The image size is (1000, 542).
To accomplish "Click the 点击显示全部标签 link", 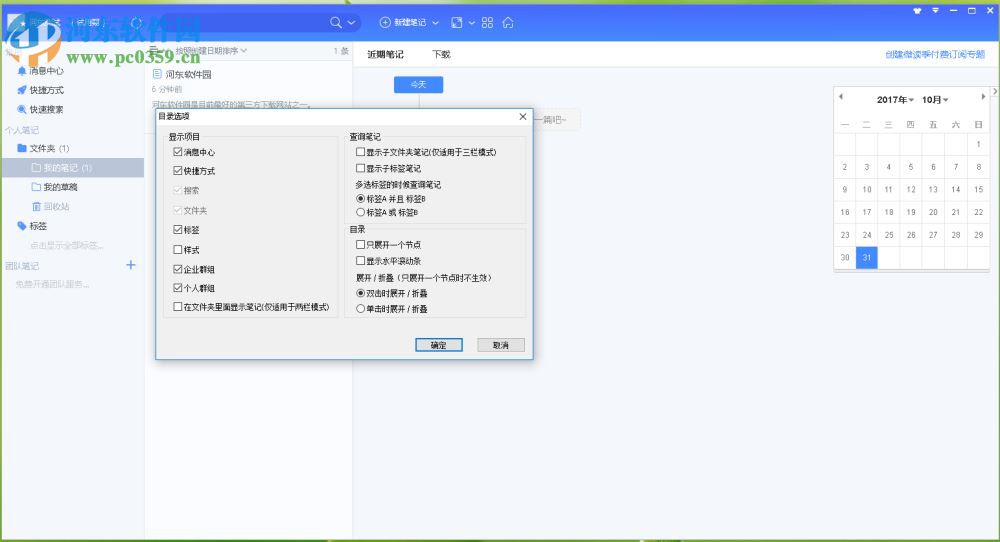I will tap(66, 245).
